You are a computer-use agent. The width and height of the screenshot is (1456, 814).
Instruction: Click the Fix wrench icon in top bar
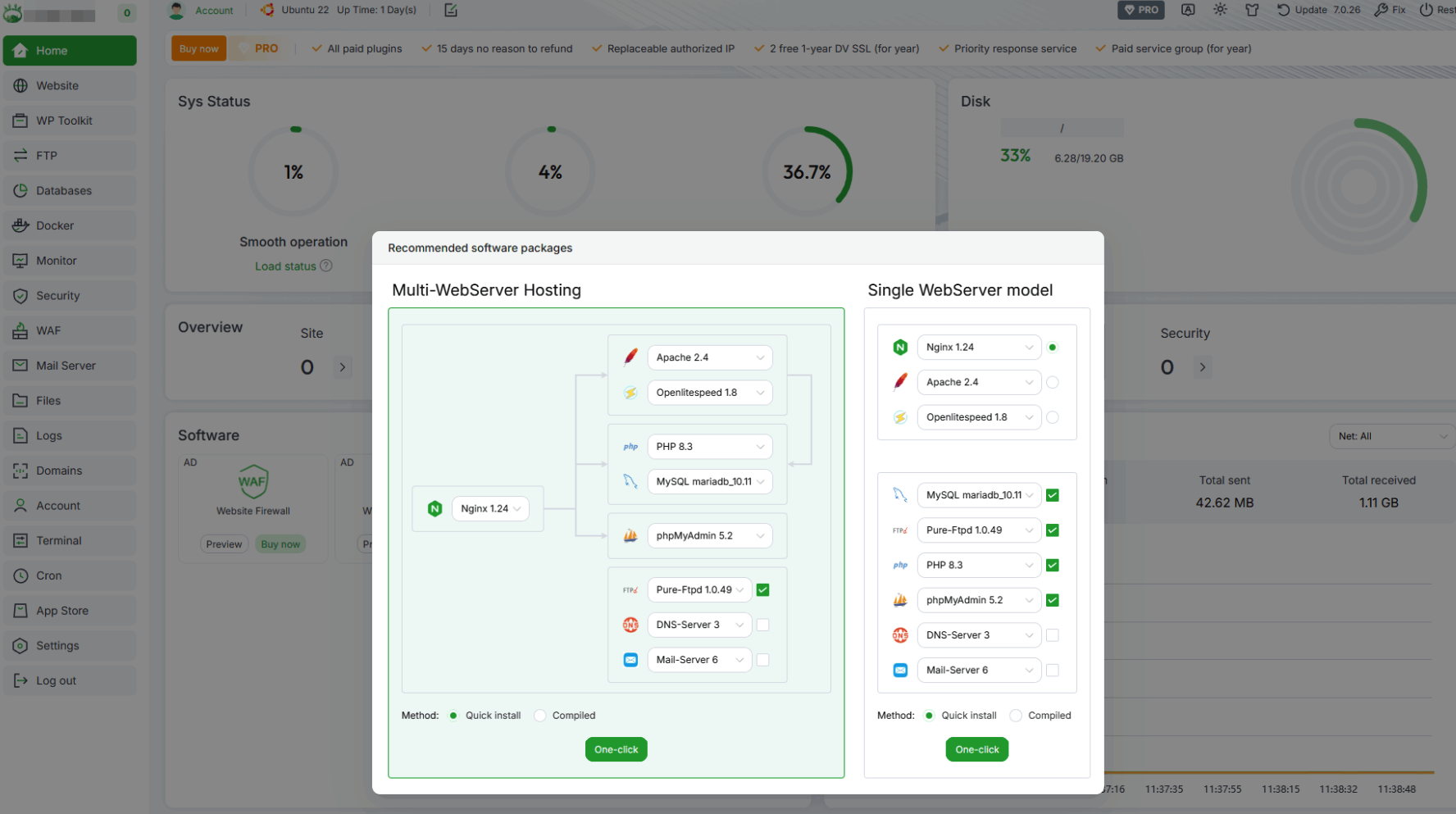1381,10
